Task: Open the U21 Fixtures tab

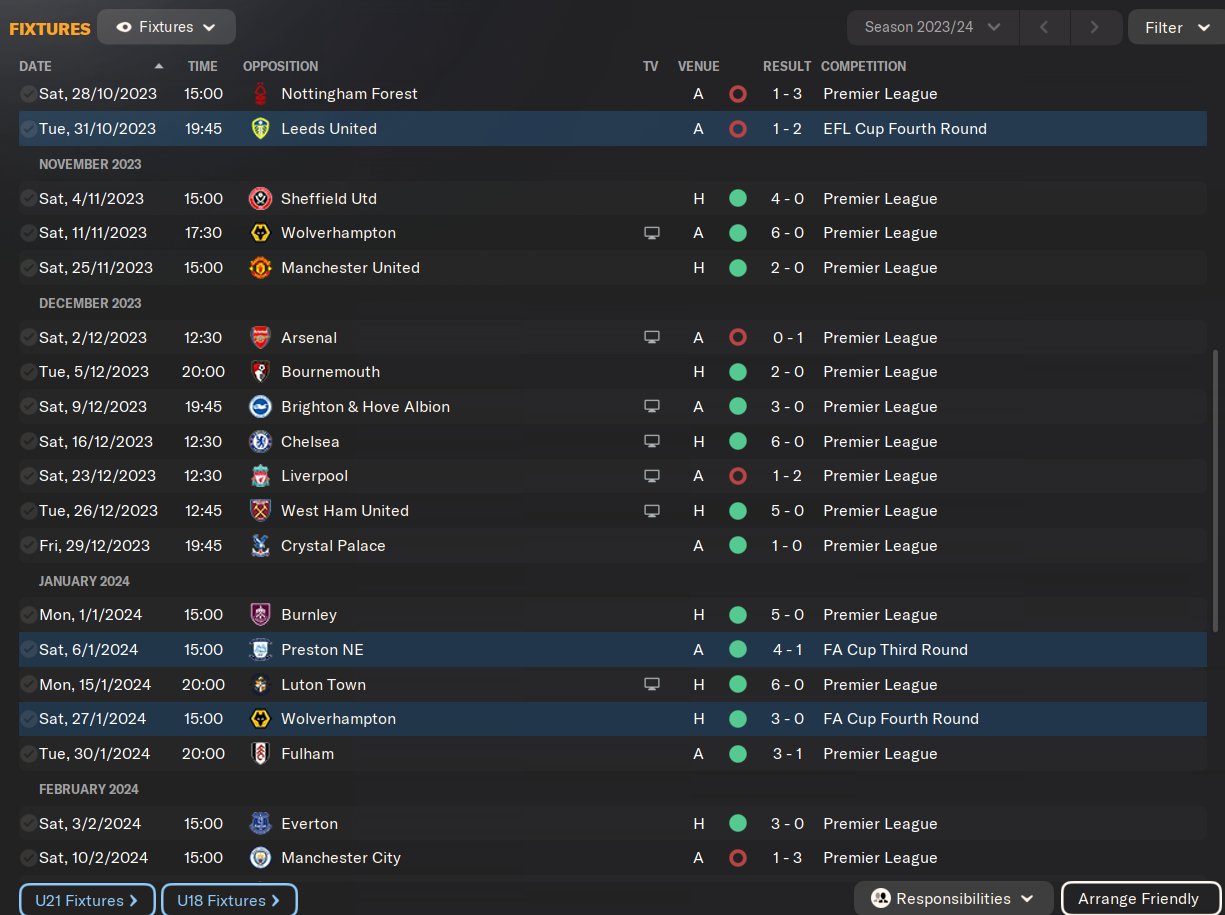Action: (87, 900)
